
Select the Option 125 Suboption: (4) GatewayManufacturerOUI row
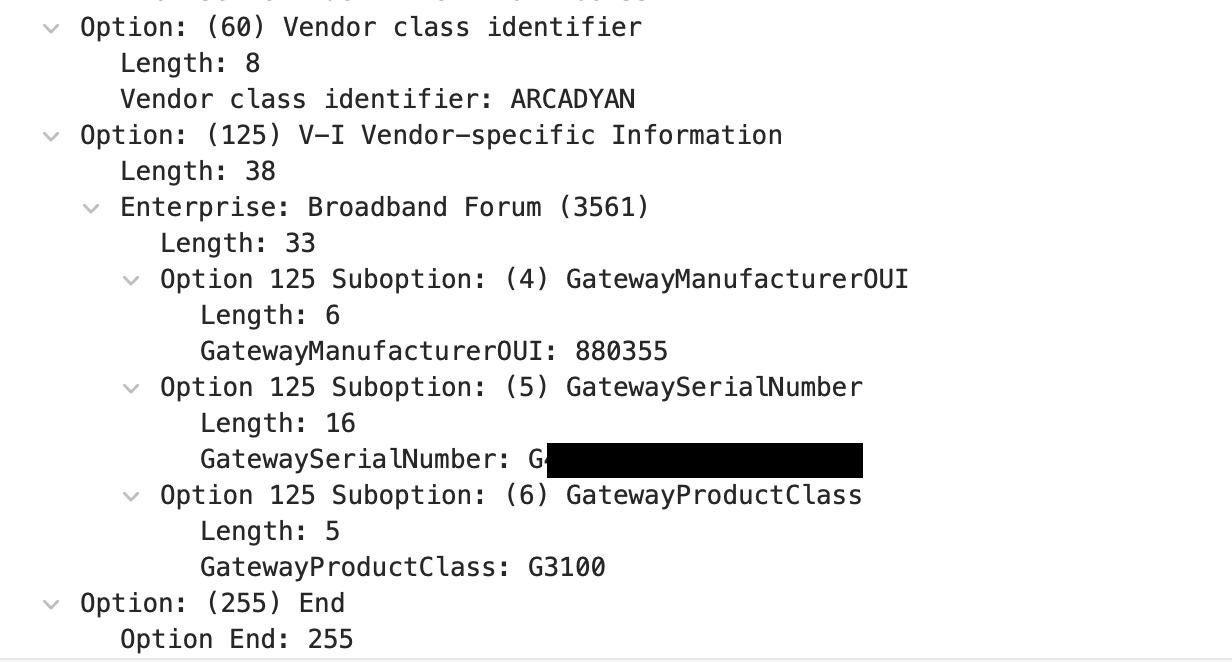click(533, 279)
